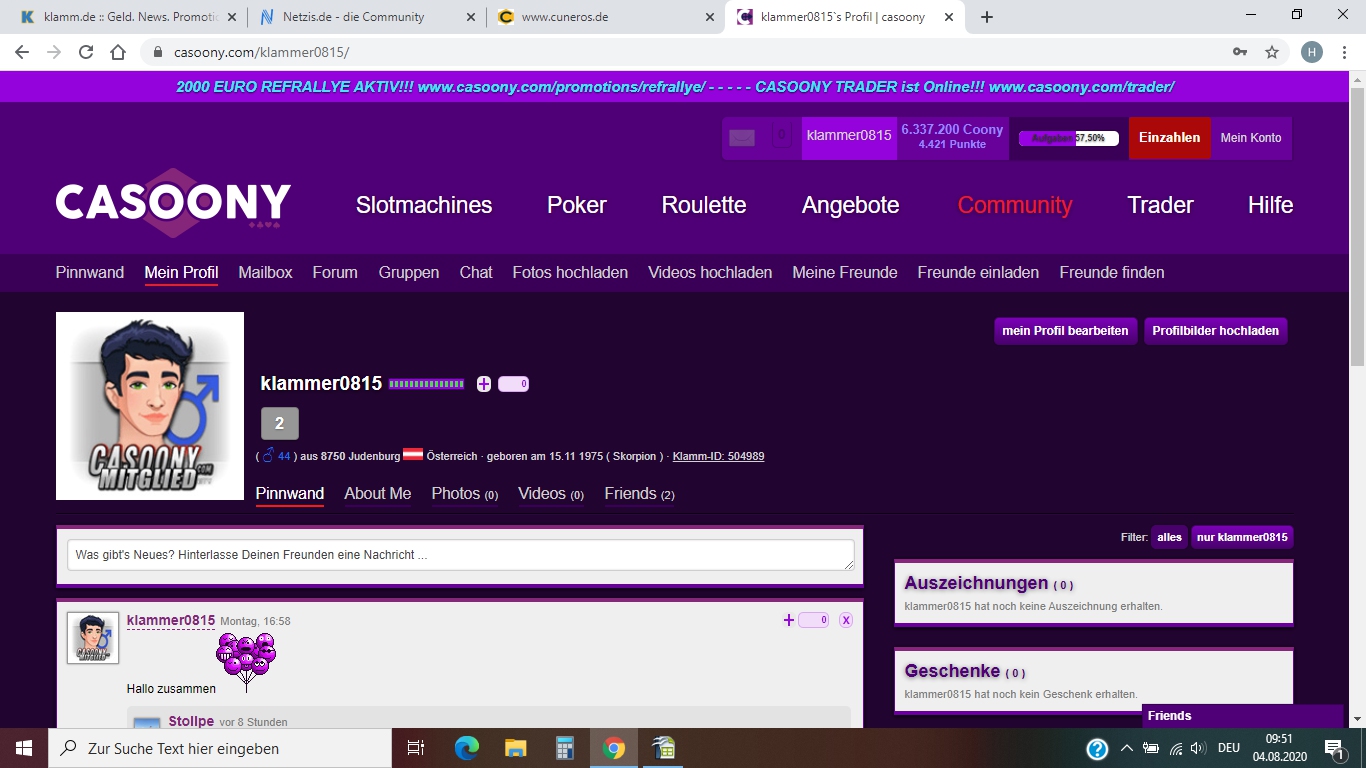Switch to the klamm.de browser tab
Screen dimensions: 1366x768
coord(128,17)
